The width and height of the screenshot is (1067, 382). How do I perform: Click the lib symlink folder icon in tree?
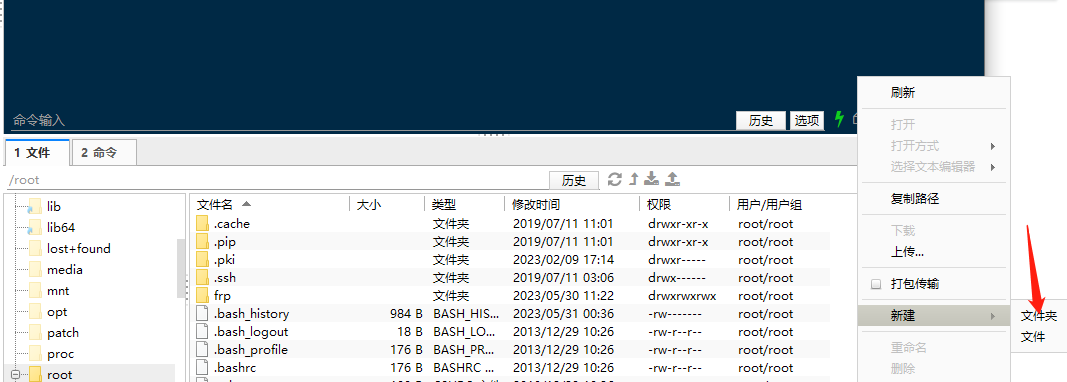(34, 206)
